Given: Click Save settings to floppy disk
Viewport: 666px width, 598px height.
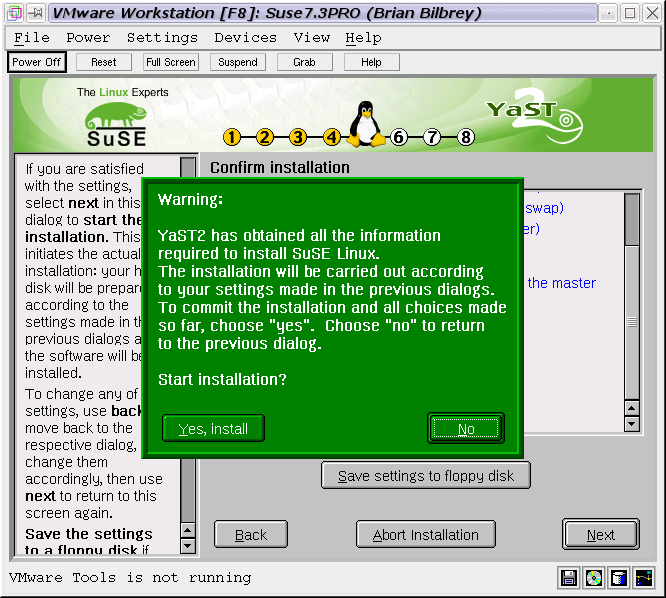Looking at the screenshot, I should 426,476.
